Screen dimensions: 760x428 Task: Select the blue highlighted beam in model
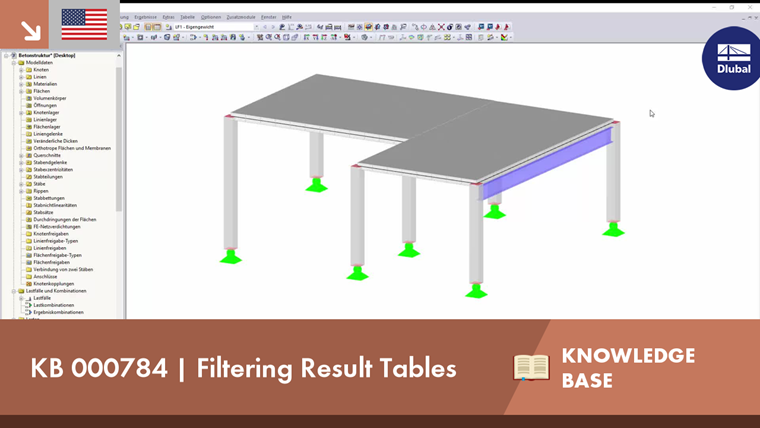(545, 165)
